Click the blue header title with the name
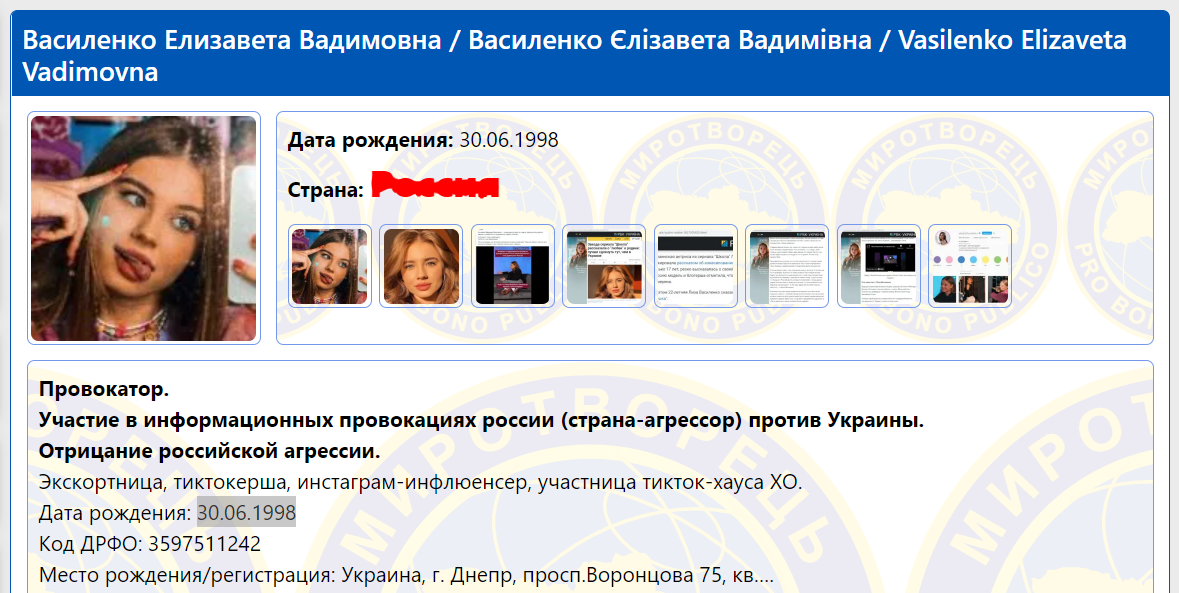1179x593 pixels. pos(574,56)
